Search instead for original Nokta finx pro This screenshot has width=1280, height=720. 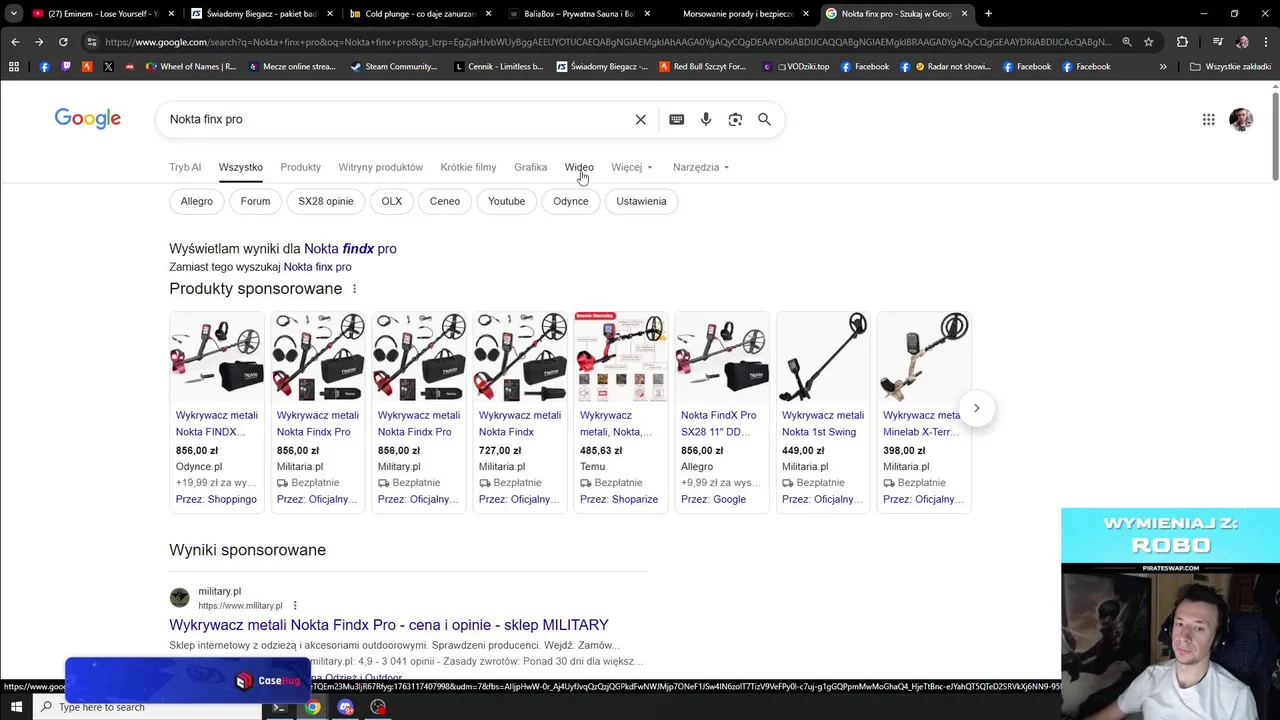(x=317, y=267)
